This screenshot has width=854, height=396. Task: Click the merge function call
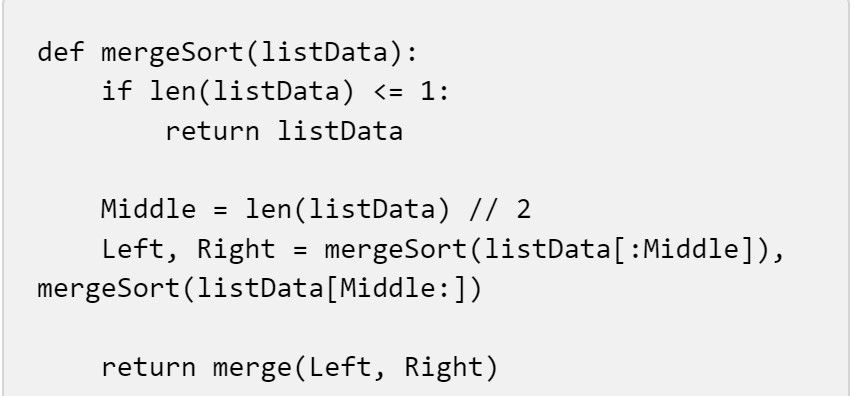pos(252,369)
